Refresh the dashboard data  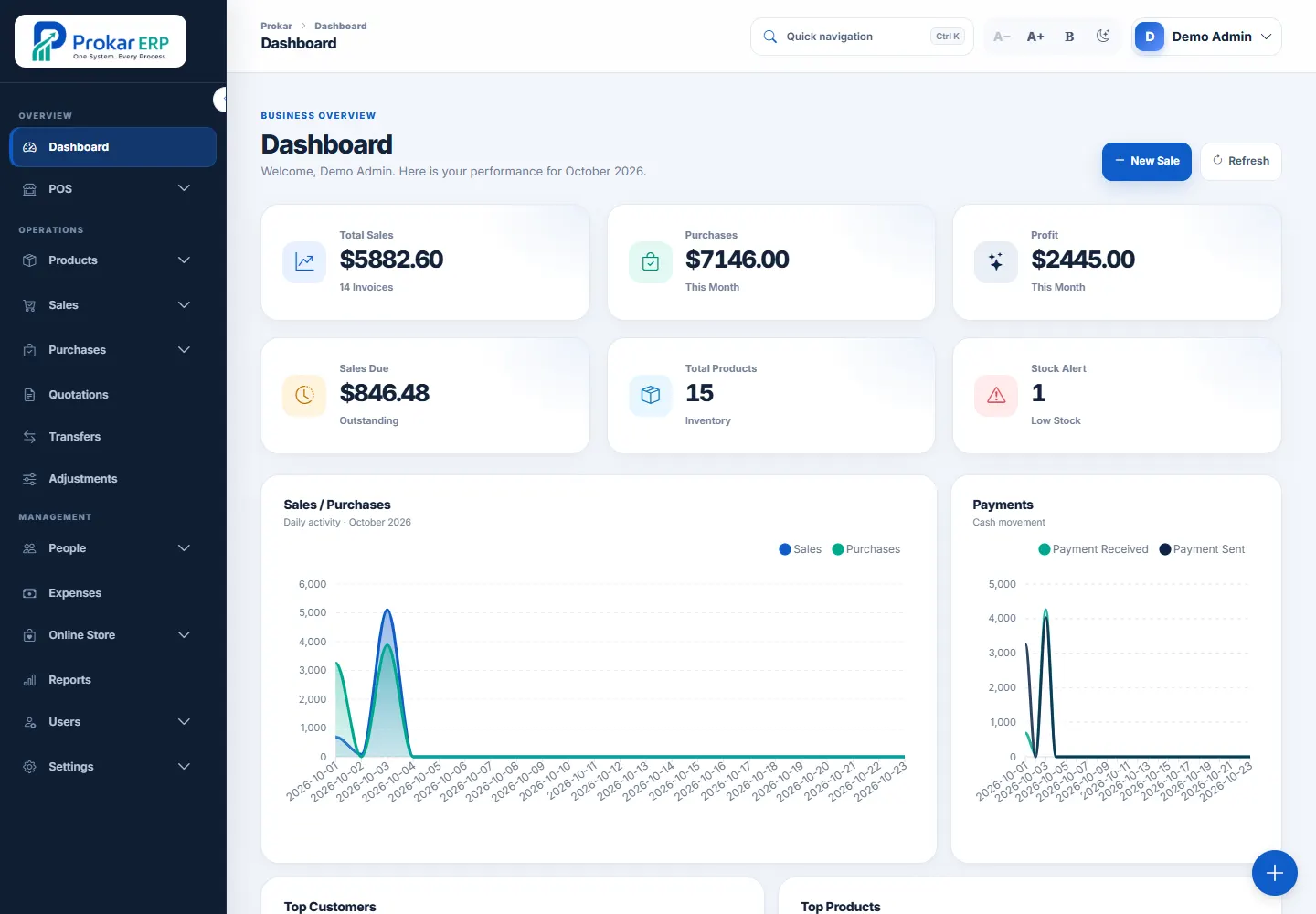1241,161
